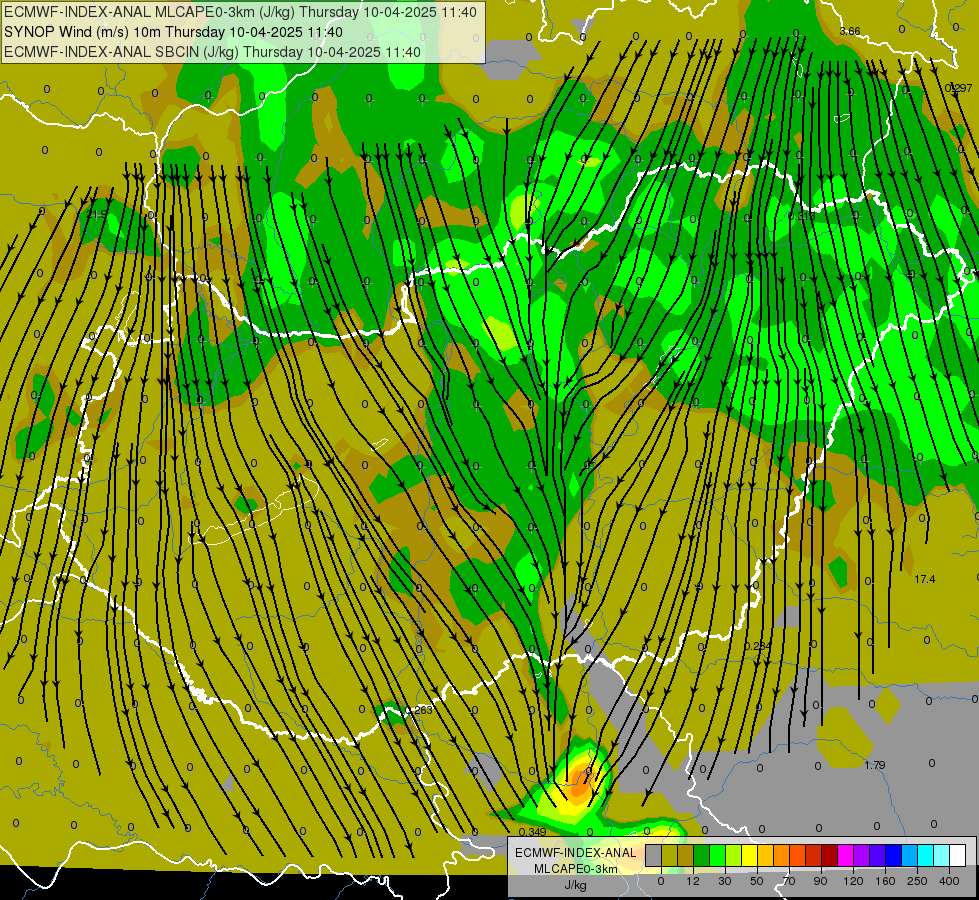Screen dimensions: 979x900
Task: Click the map value 0.297
Action: (958, 88)
